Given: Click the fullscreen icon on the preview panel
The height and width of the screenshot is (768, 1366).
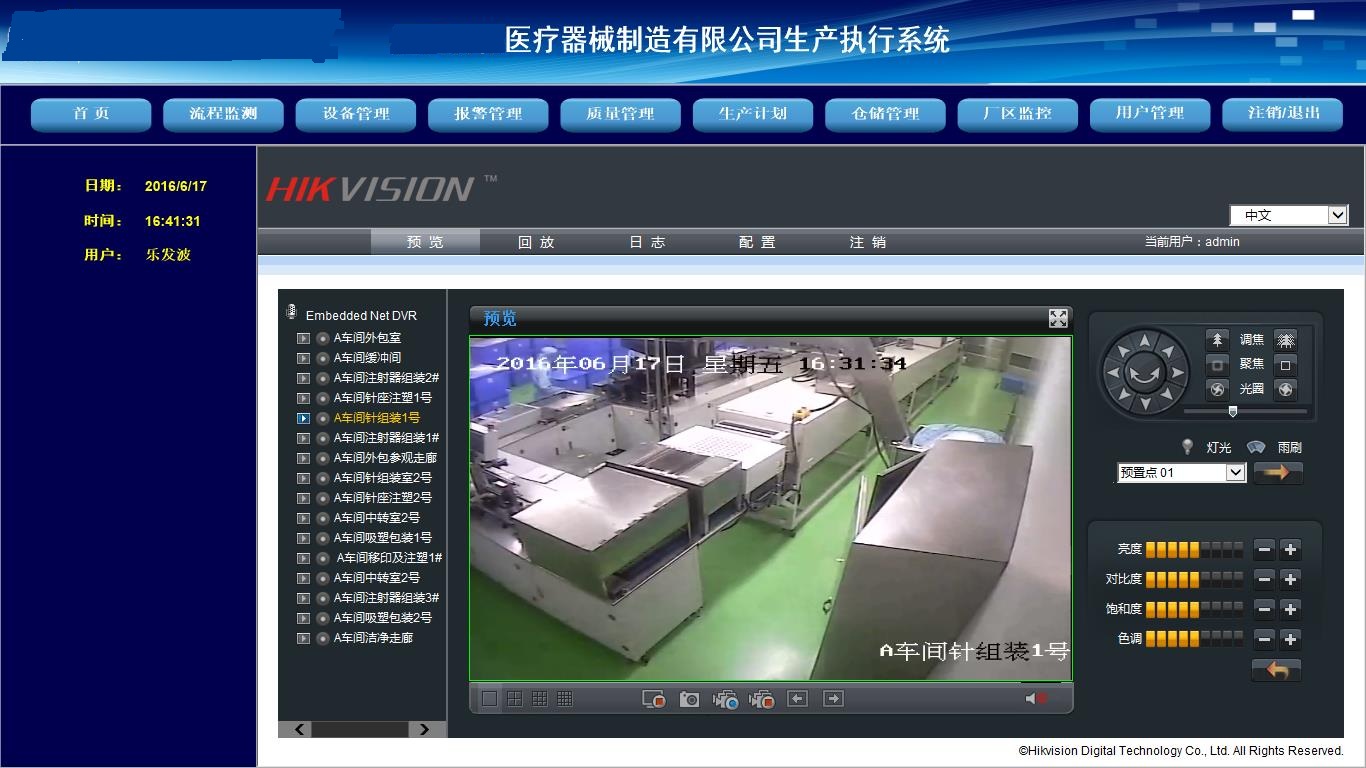Looking at the screenshot, I should point(1058,318).
